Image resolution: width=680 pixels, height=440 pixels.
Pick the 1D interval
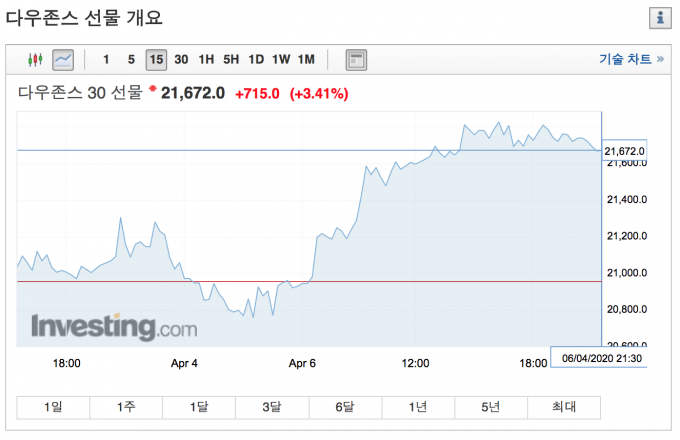256,60
